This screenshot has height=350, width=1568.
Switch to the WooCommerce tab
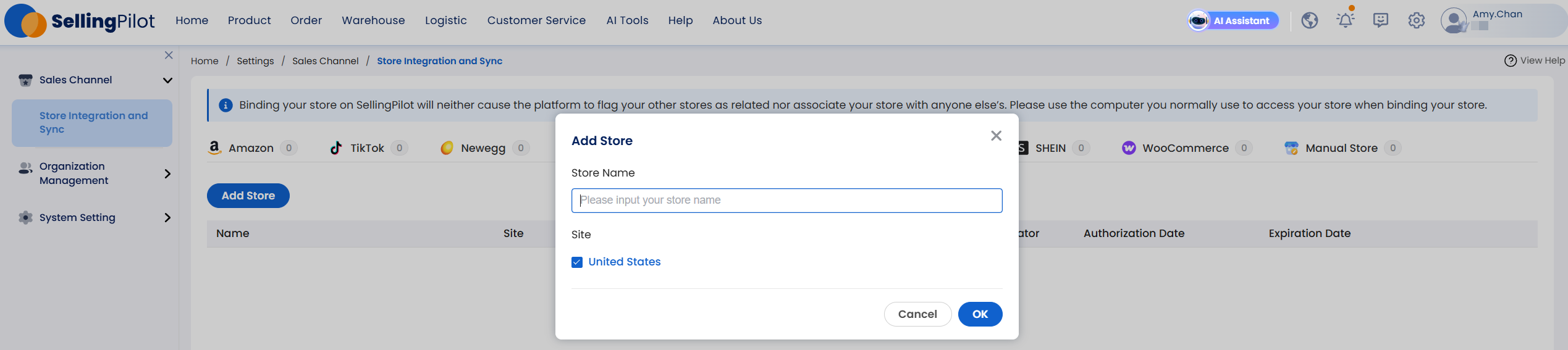coord(1187,148)
